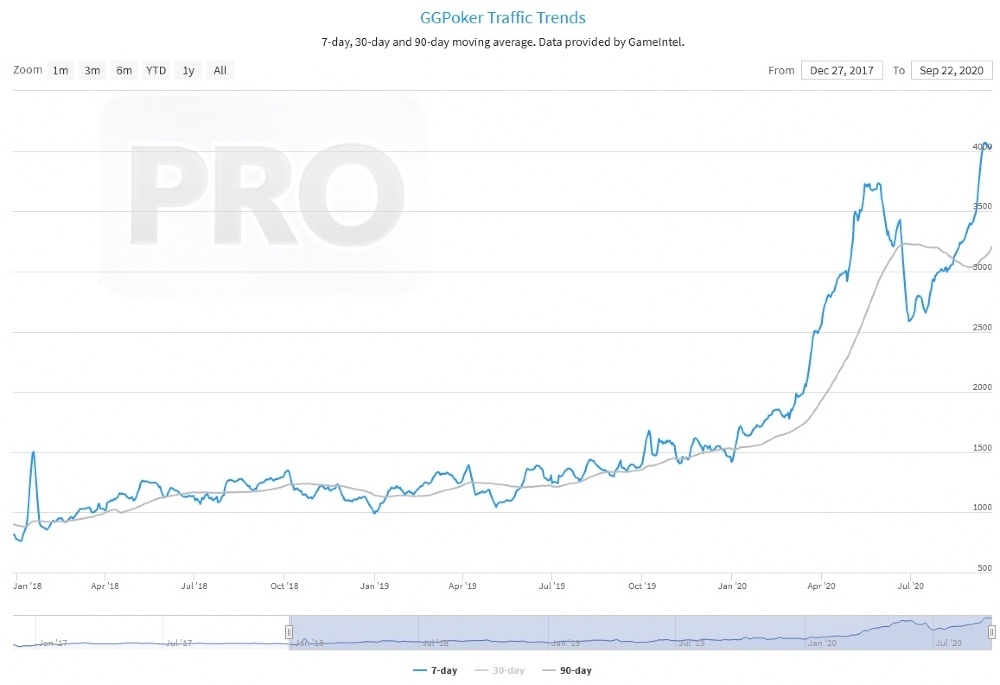Show All time range
This screenshot has height=685, width=1000.
220,70
